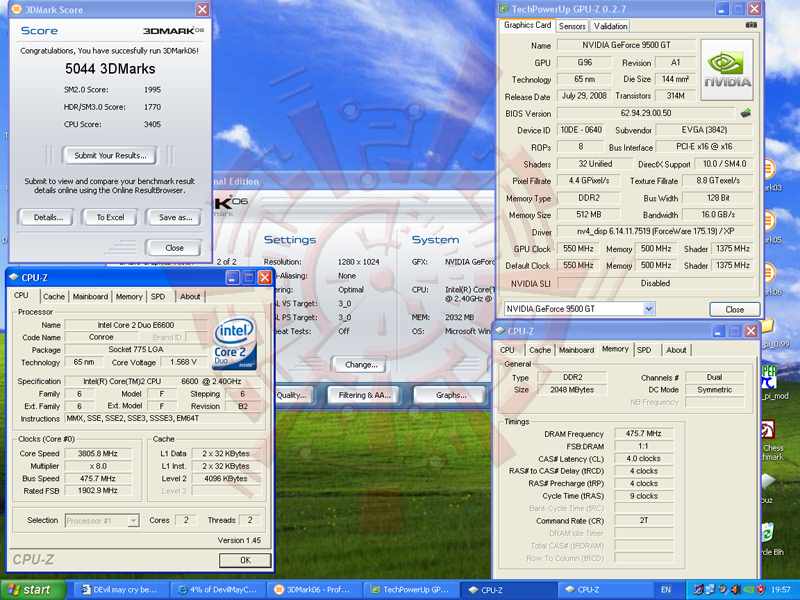Click the NVIDIA logo in GPU-Z
Screen dimensions: 800x600
[727, 70]
